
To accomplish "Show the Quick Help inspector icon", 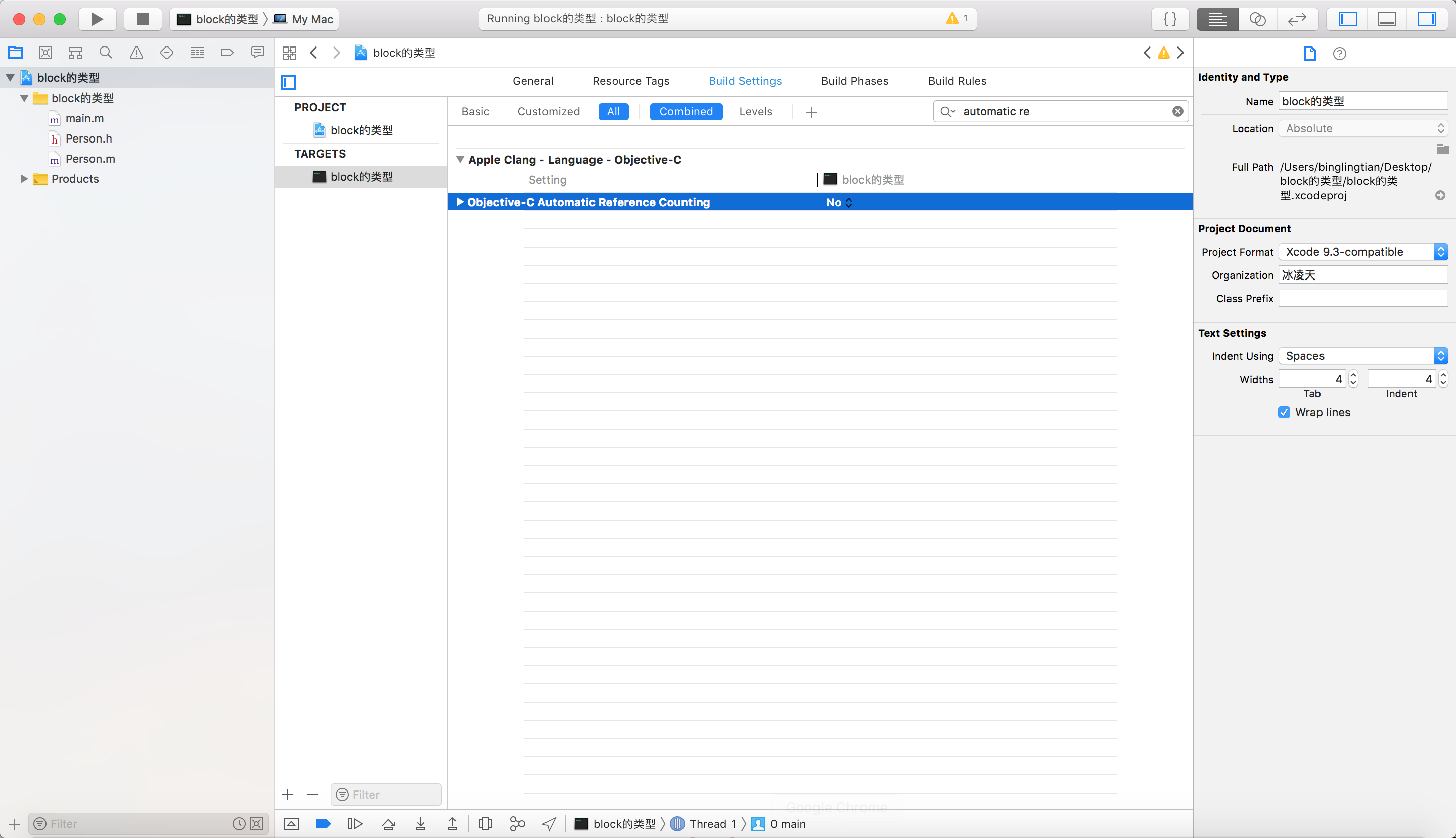I will [x=1339, y=54].
